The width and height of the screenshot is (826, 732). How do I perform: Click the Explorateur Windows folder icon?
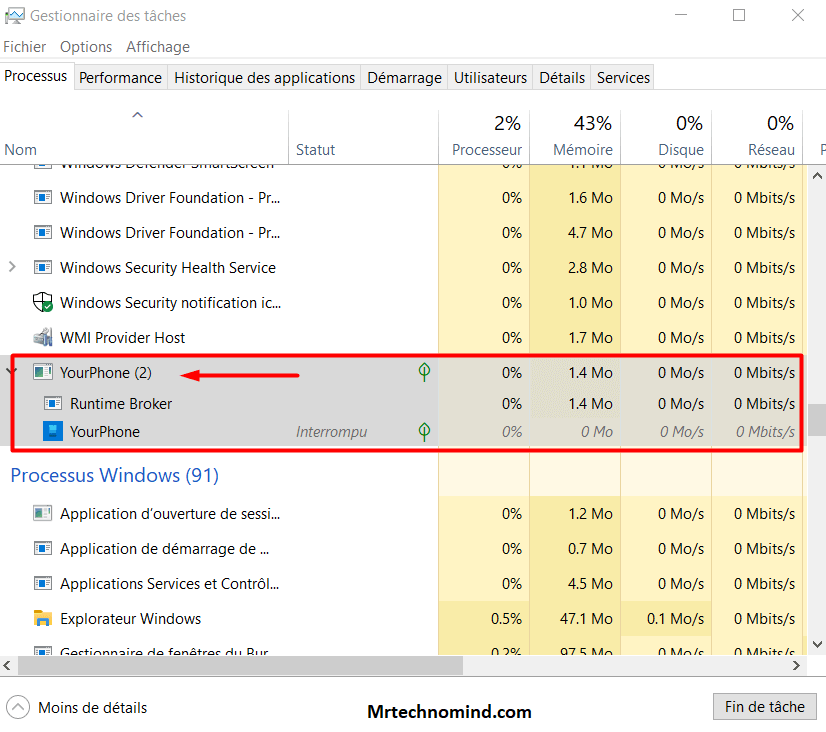pyautogui.click(x=43, y=619)
